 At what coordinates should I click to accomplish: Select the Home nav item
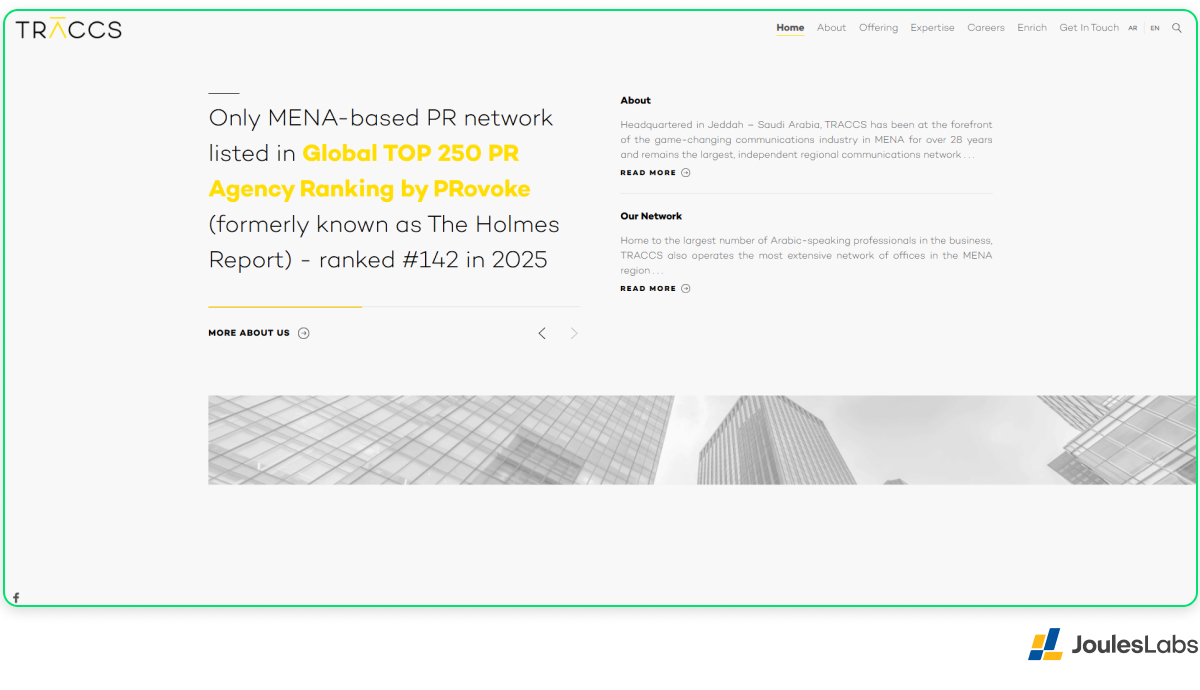coord(790,28)
